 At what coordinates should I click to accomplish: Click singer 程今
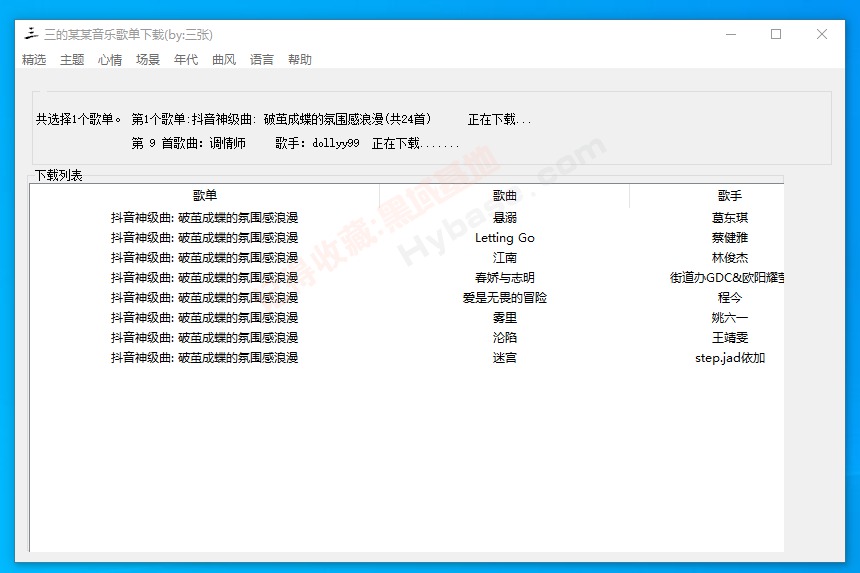tap(729, 298)
